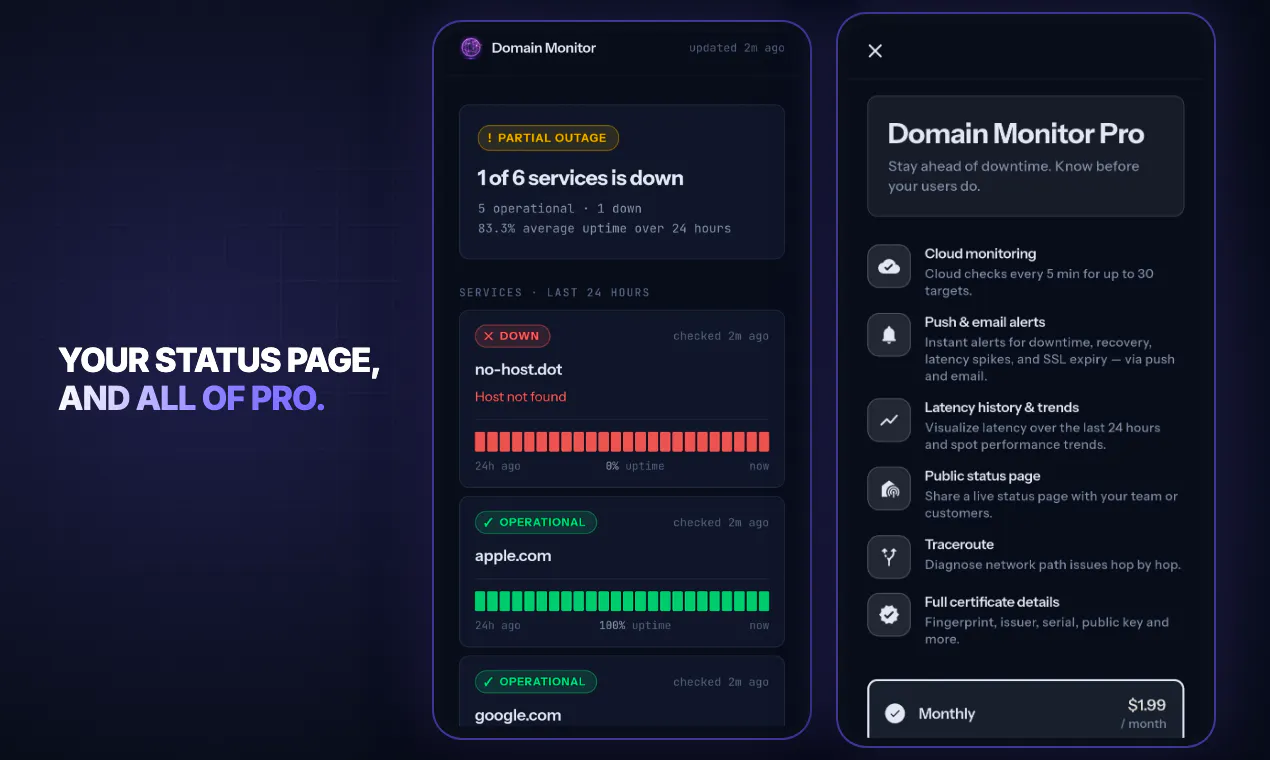Screen dimensions: 1270x760
Task: Open the apple.com service name
Action: point(513,556)
